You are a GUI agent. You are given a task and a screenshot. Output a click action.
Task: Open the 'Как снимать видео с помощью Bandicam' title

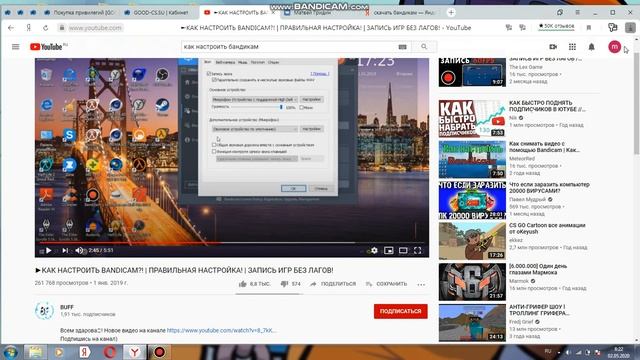pyautogui.click(x=544, y=147)
